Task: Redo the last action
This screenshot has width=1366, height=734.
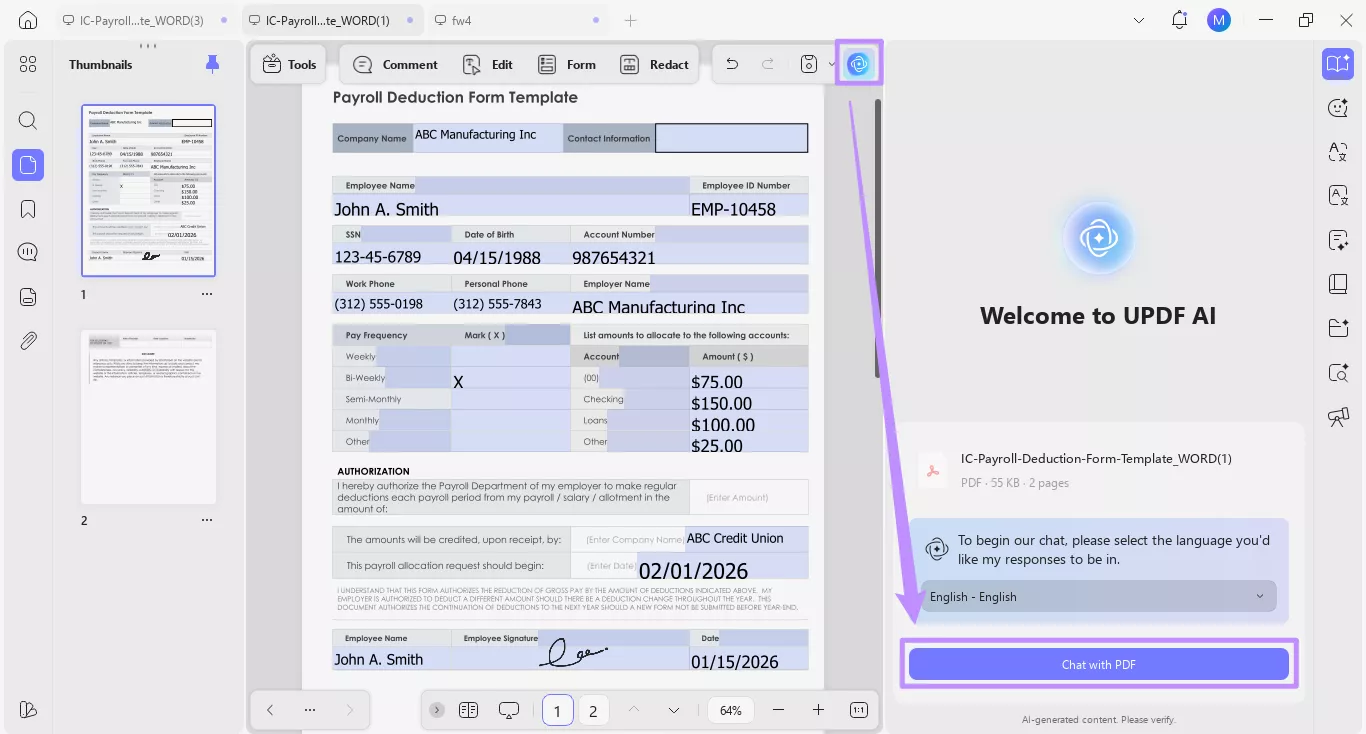Action: 768,64
